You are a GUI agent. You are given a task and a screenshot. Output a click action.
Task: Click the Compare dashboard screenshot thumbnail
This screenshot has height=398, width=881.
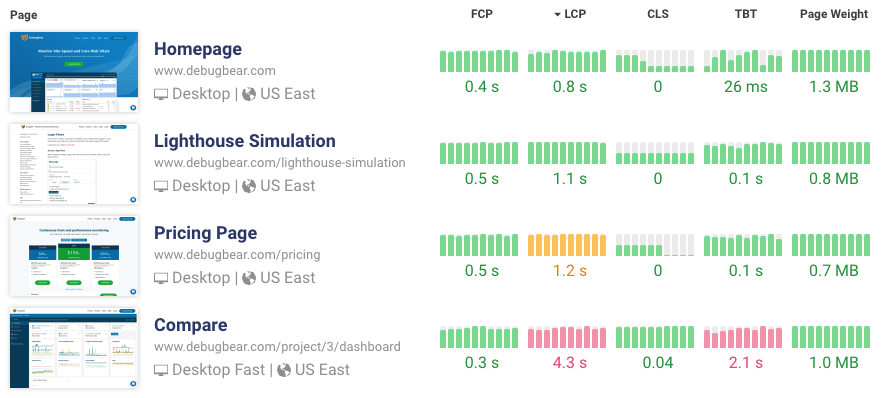[74, 348]
